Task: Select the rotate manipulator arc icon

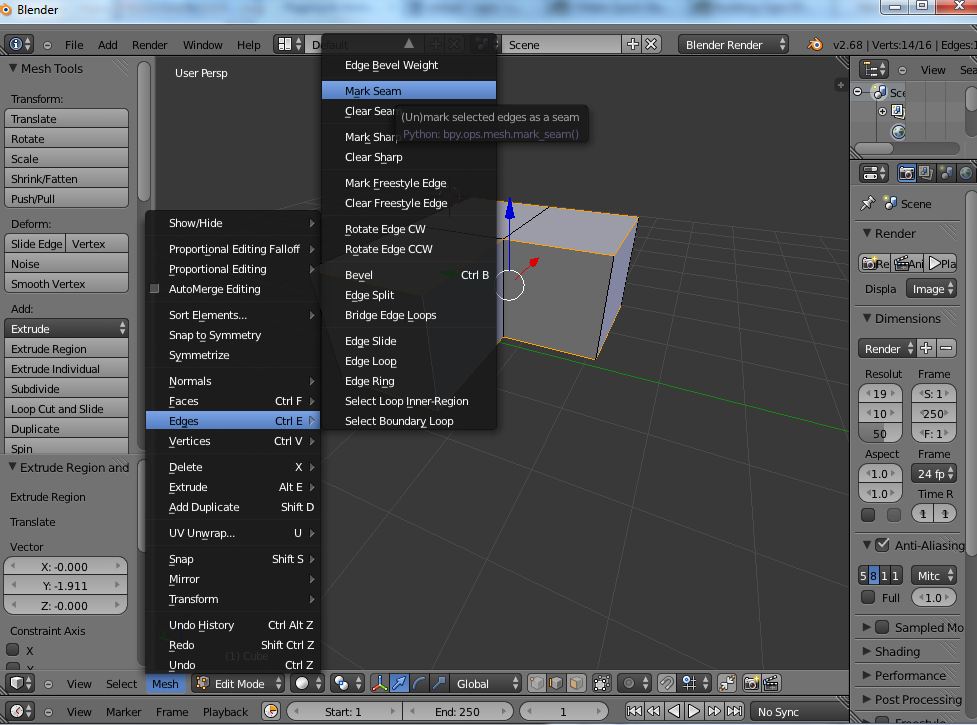Action: point(419,683)
